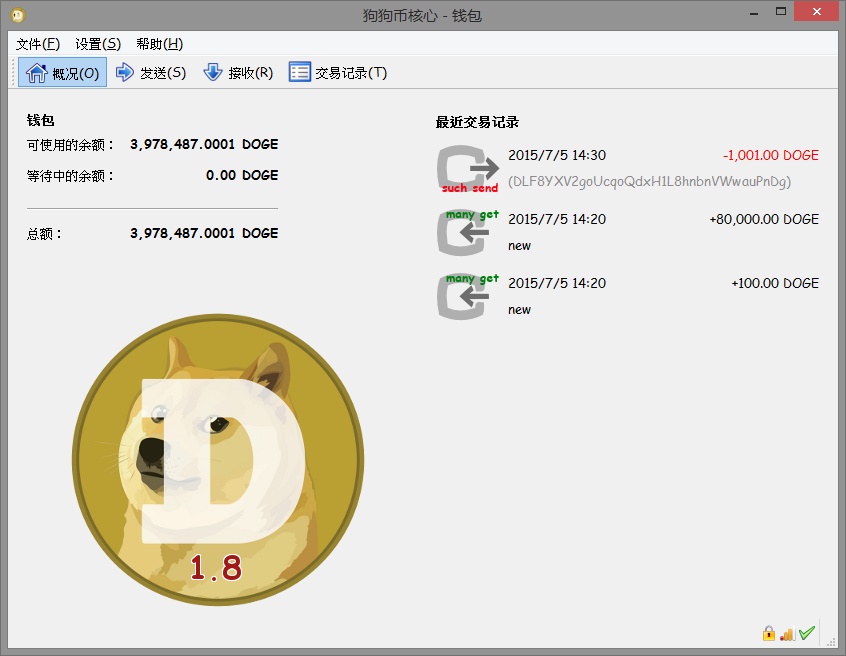Image resolution: width=846 pixels, height=656 pixels.
Task: Maximize the 狗狗币核心 wallet window
Action: [x=781, y=12]
